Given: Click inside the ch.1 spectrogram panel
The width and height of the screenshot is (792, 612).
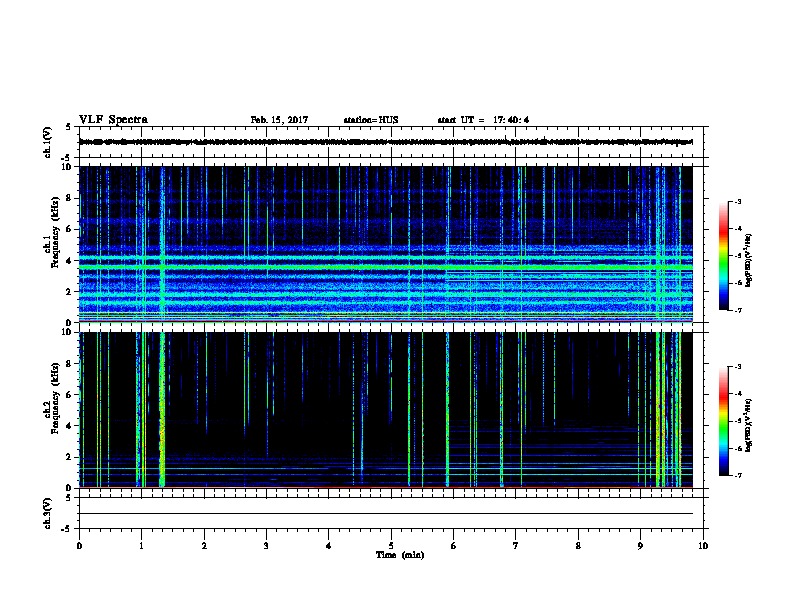Looking at the screenshot, I should (x=385, y=244).
